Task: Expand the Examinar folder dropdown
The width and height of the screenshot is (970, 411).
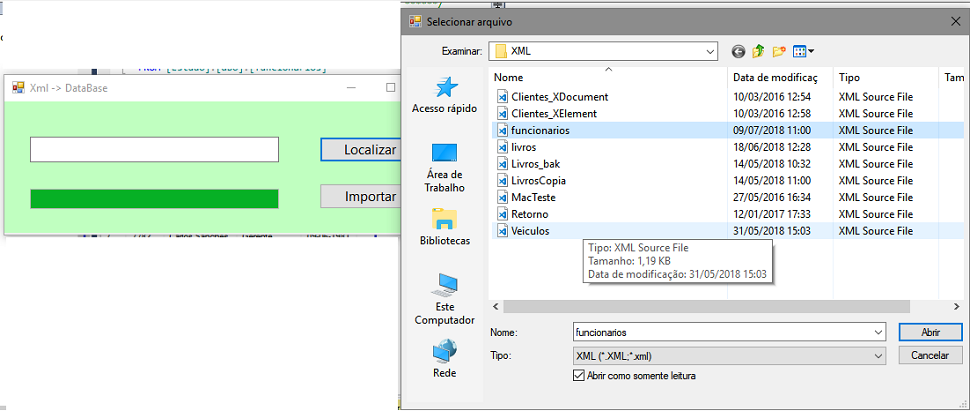Action: pyautogui.click(x=709, y=51)
